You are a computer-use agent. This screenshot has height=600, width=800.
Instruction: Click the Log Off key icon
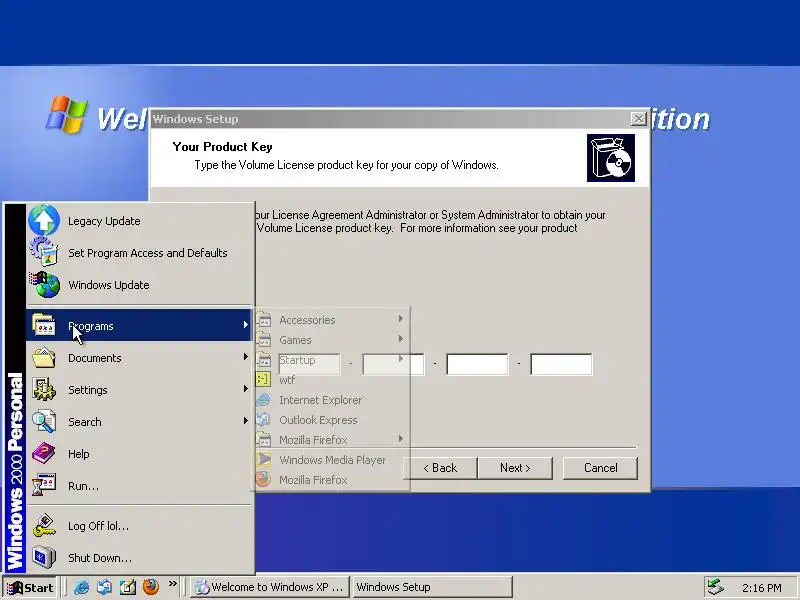[x=44, y=526]
